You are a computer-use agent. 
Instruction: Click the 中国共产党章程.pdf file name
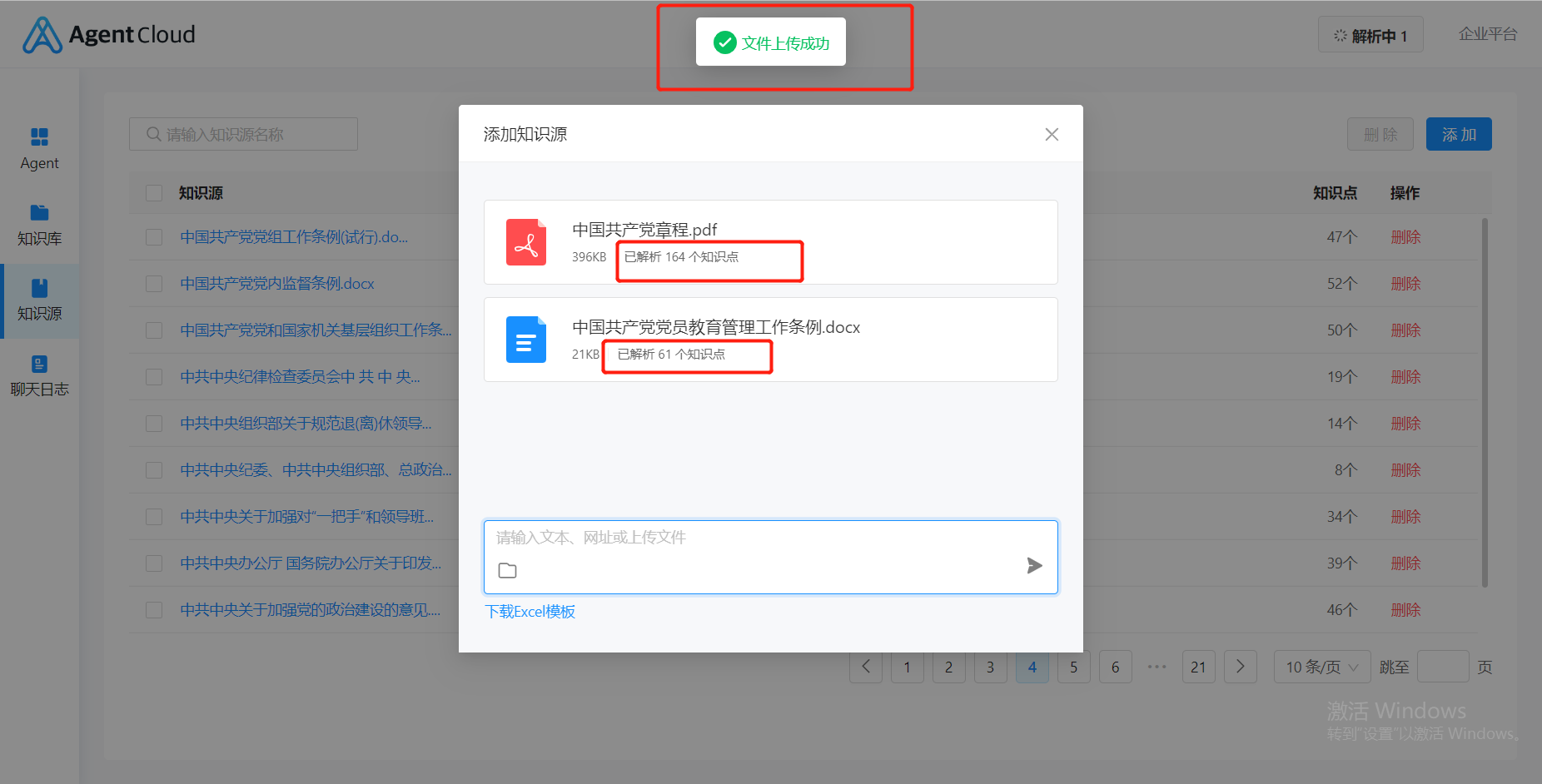click(644, 230)
